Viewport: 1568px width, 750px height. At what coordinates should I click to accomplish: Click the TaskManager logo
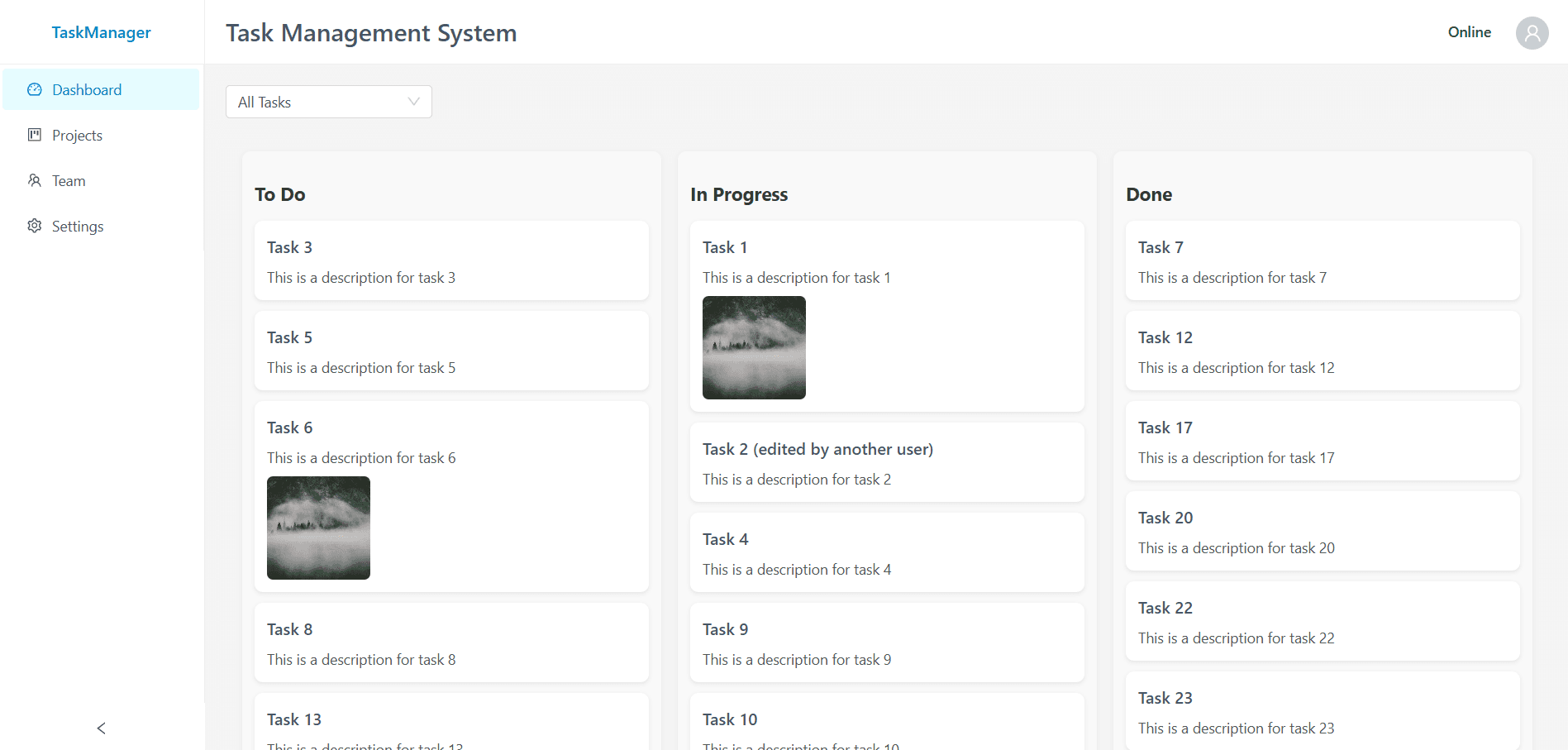point(101,32)
